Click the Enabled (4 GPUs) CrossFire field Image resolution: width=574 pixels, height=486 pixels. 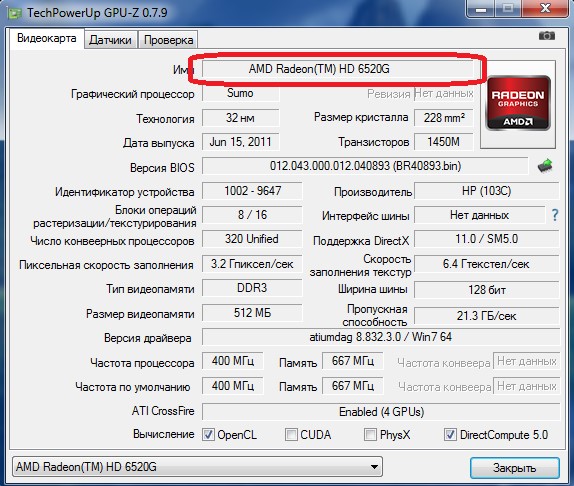pos(381,412)
